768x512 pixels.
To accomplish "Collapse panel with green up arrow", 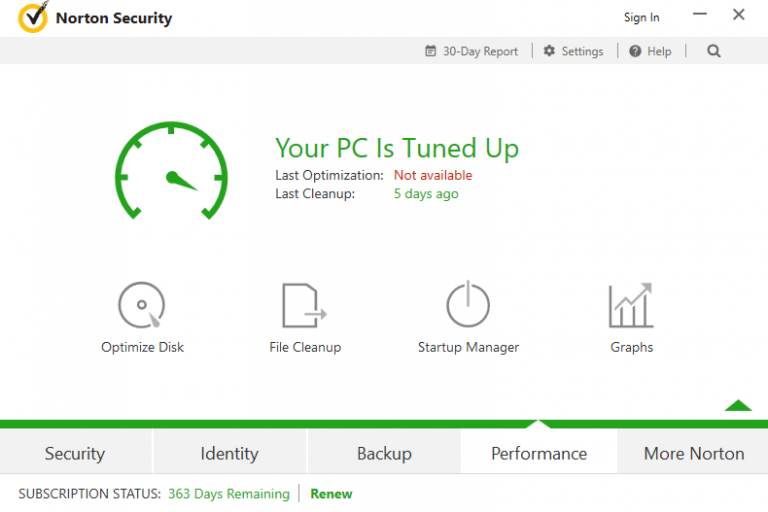I will [x=738, y=405].
